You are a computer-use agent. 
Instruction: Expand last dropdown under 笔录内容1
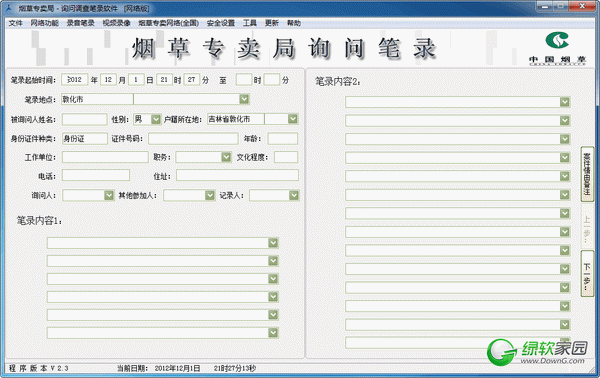pyautogui.click(x=273, y=333)
